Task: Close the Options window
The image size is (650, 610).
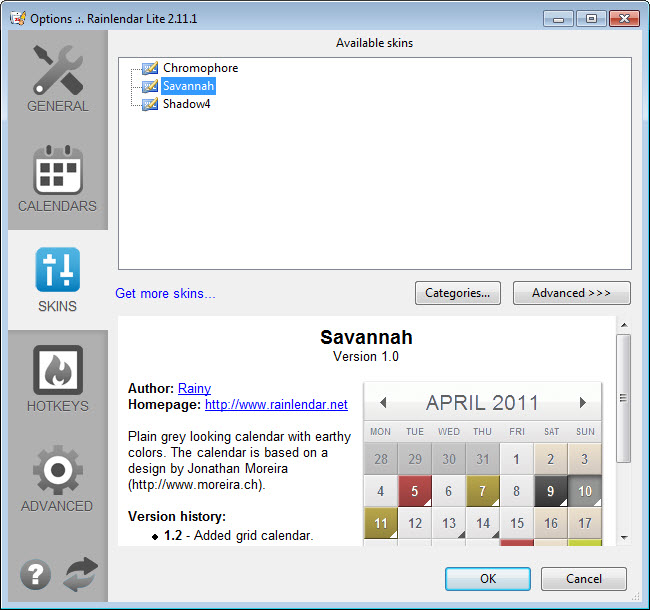Action: tap(624, 19)
